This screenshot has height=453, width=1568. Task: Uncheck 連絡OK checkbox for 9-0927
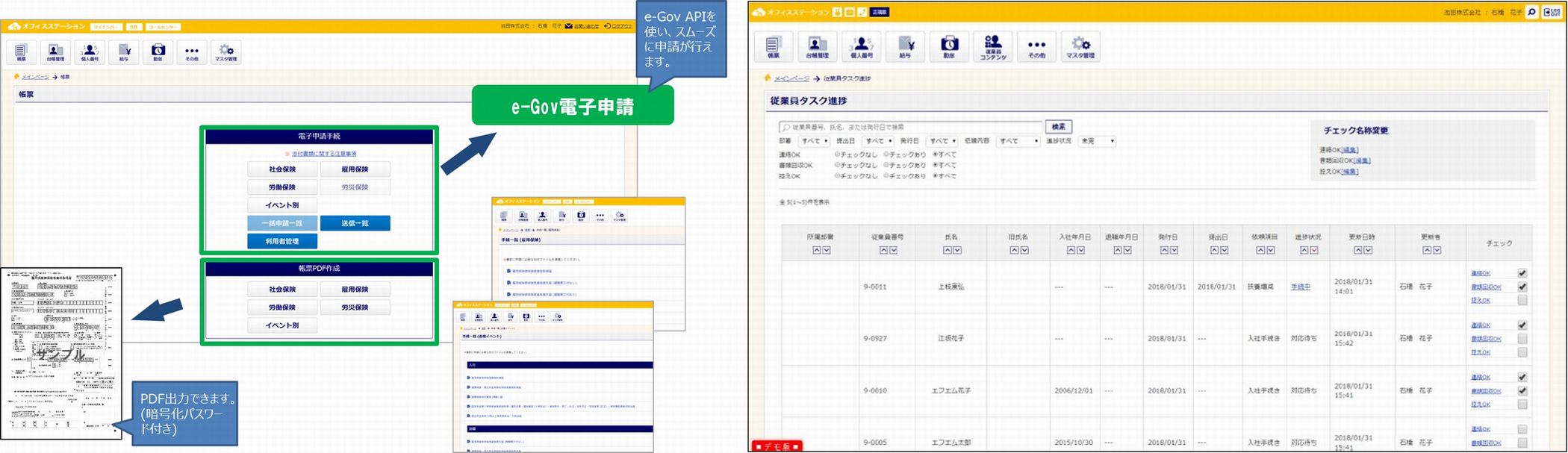(x=1522, y=325)
